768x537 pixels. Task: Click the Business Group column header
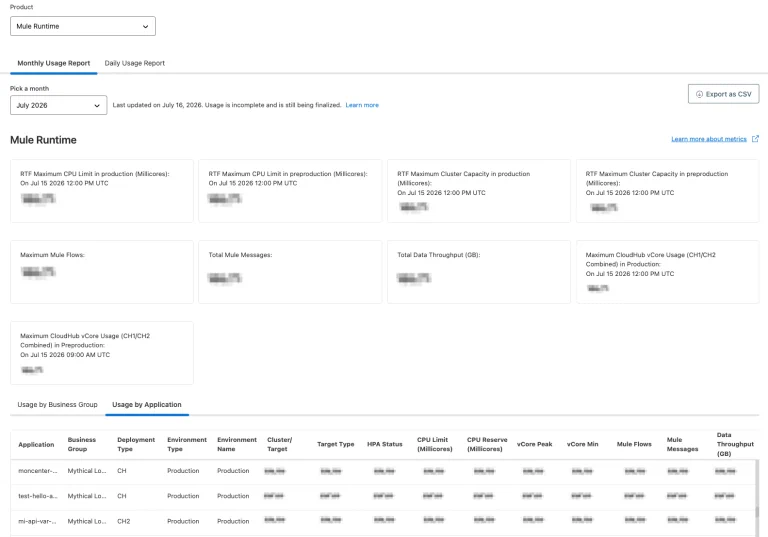pyautogui.click(x=82, y=444)
